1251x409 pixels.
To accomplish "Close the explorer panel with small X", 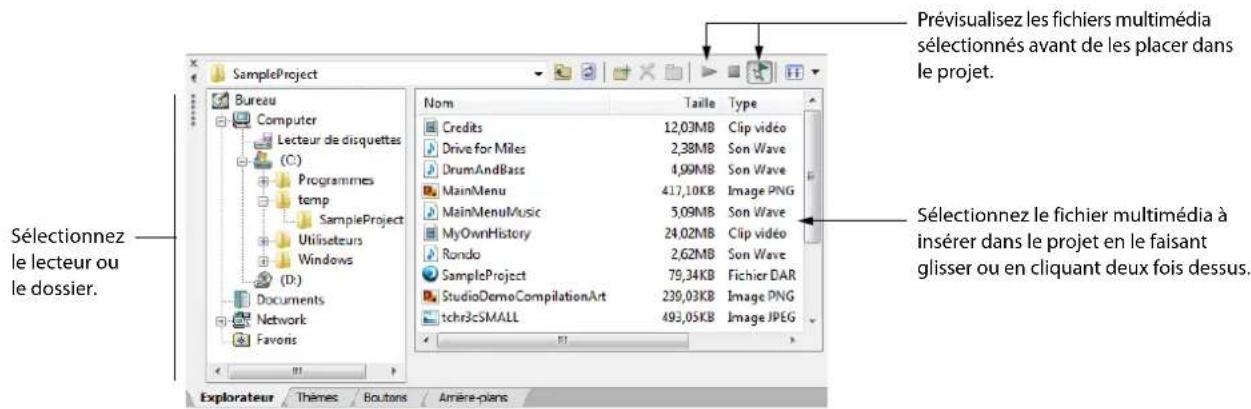I will [193, 61].
